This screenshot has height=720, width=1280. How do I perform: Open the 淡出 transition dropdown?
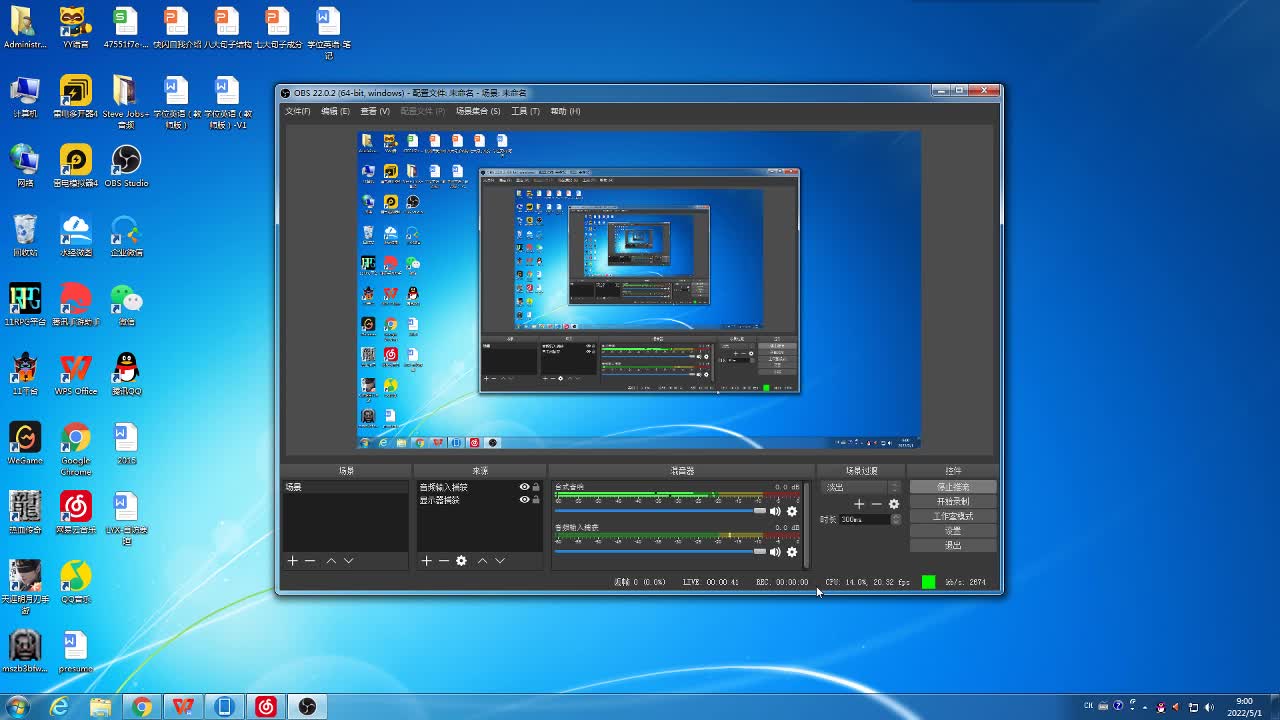click(860, 487)
